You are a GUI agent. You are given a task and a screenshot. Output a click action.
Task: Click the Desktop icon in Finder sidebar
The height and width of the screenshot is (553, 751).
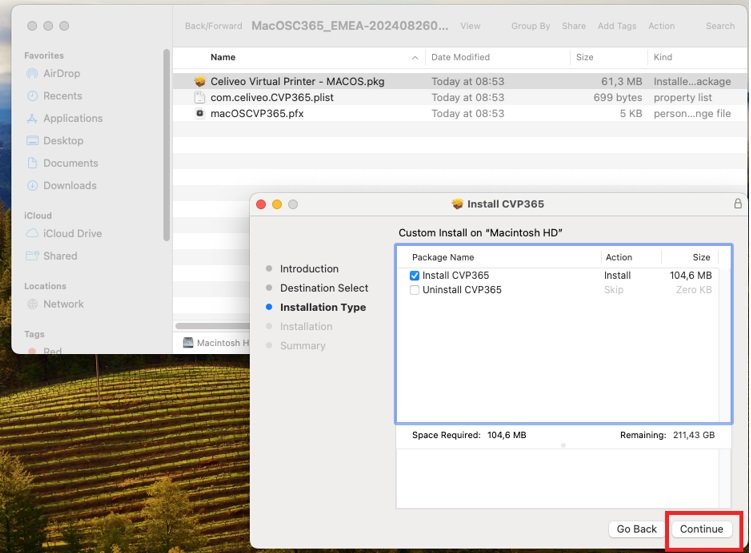[32, 141]
